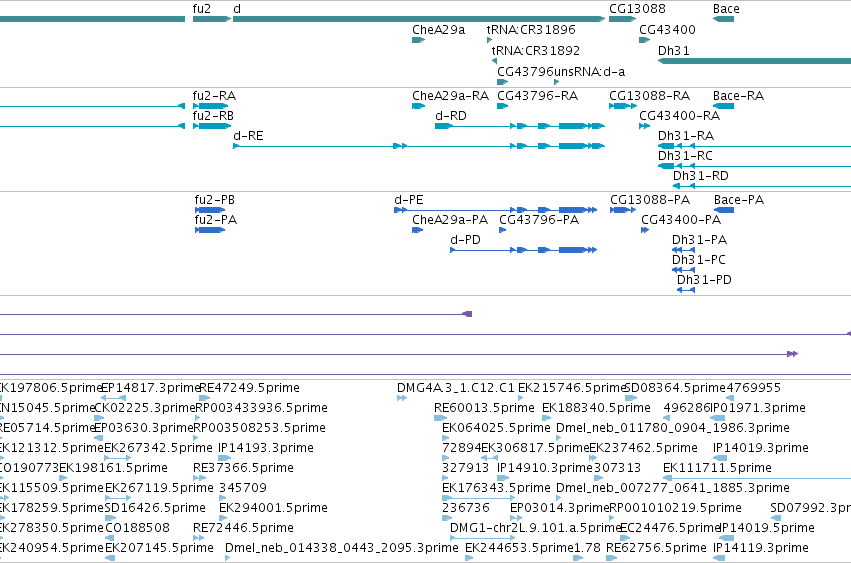Click the fu2-RA transcript label
Screen dimensions: 851x563
pyautogui.click(x=214, y=96)
